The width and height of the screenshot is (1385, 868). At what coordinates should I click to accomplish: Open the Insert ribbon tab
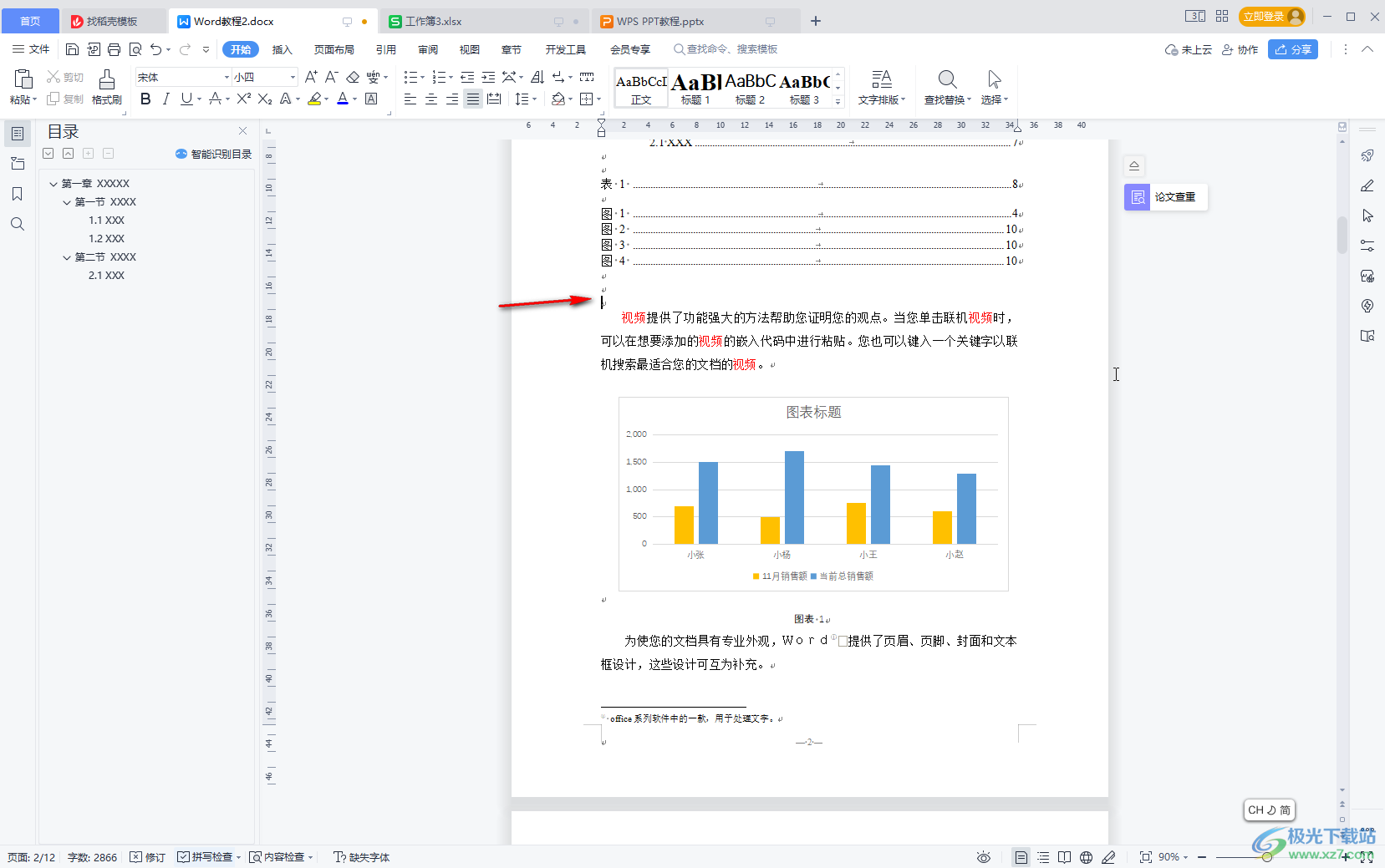(283, 49)
